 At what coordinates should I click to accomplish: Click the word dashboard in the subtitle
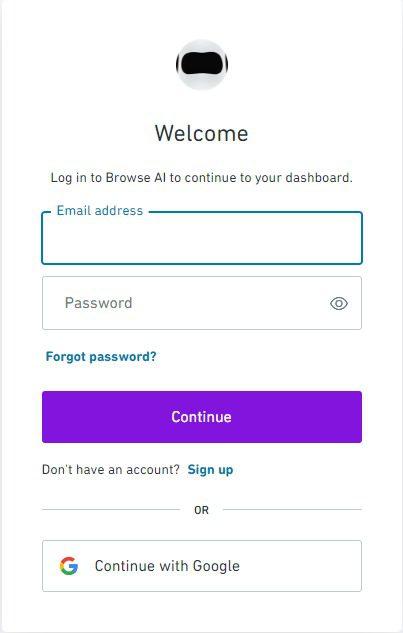[319, 178]
